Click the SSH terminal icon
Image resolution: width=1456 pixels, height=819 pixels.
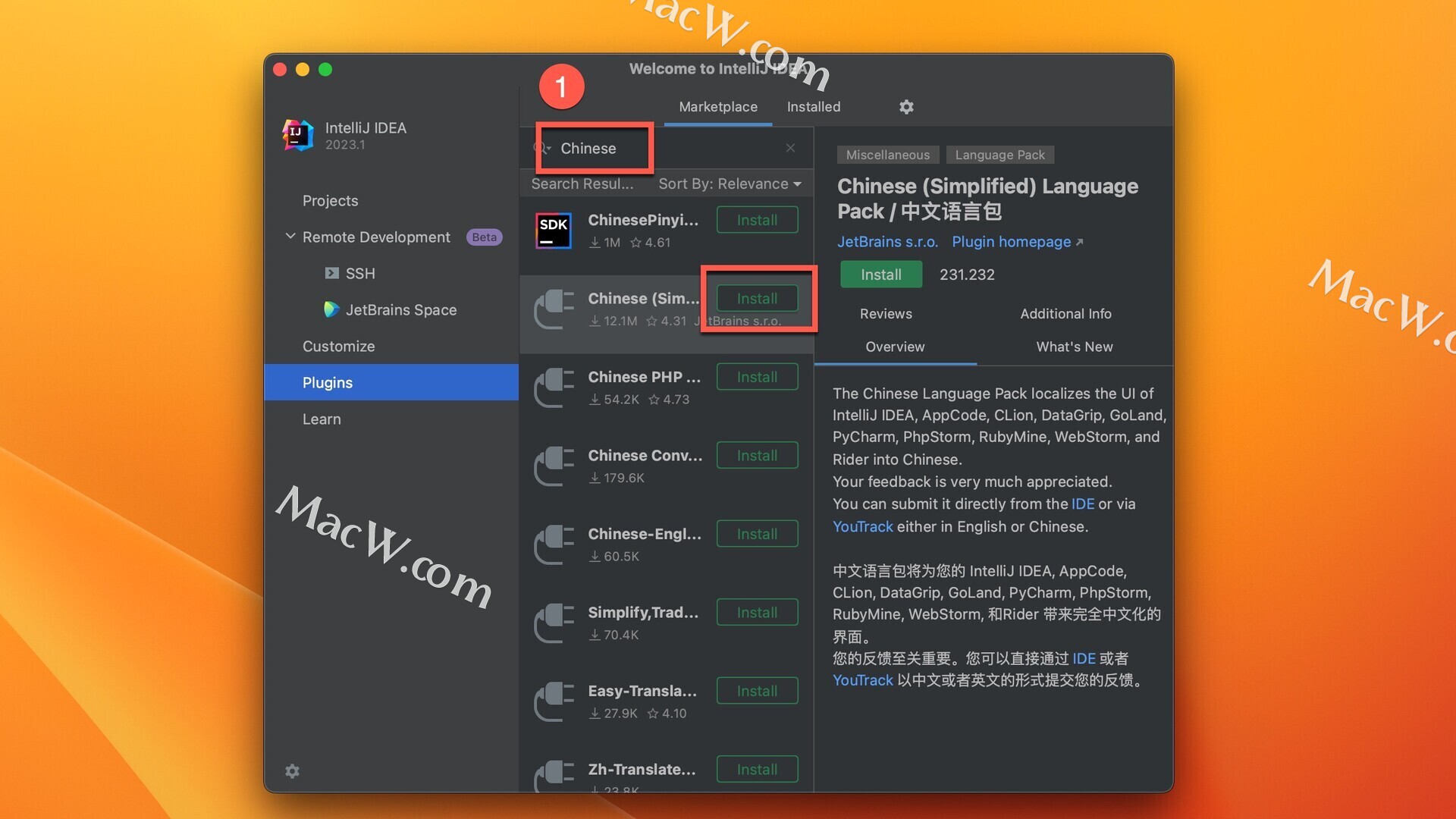[331, 273]
